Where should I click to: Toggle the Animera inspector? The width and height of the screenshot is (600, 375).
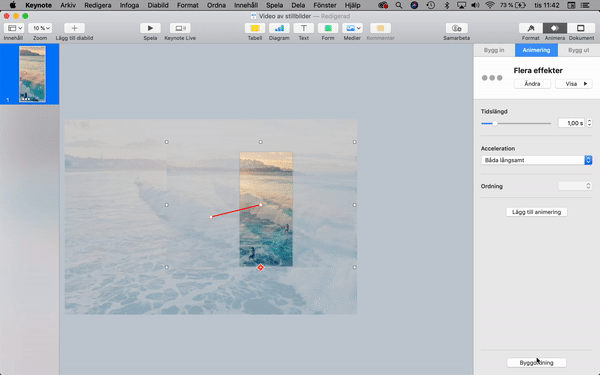[x=555, y=28]
